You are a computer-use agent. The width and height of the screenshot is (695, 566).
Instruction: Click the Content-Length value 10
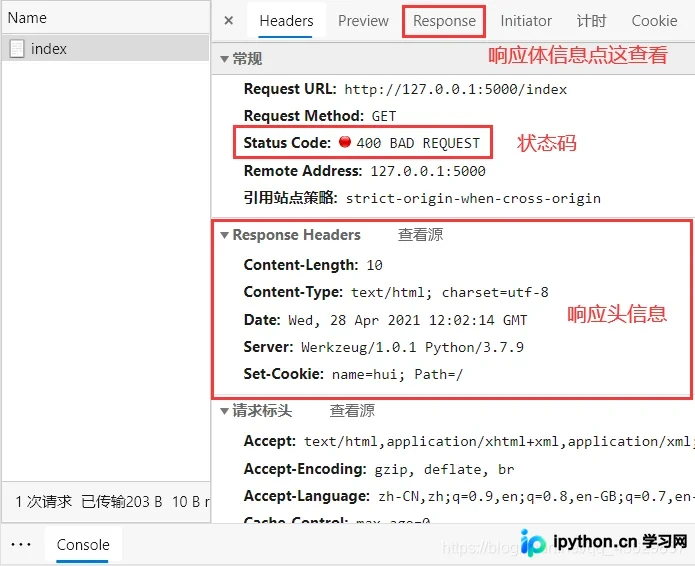click(x=374, y=265)
